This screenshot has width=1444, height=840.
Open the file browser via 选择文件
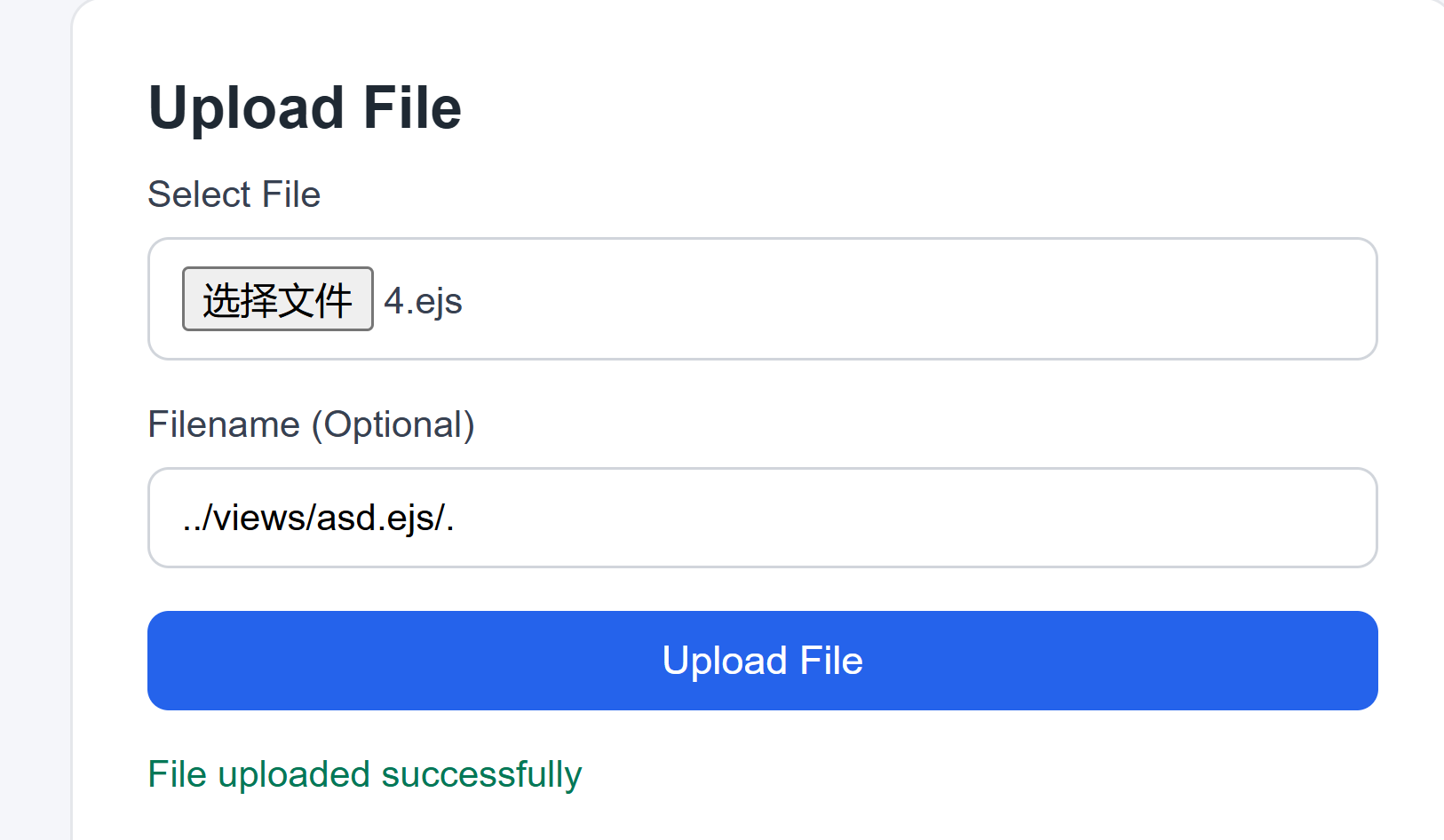click(277, 299)
